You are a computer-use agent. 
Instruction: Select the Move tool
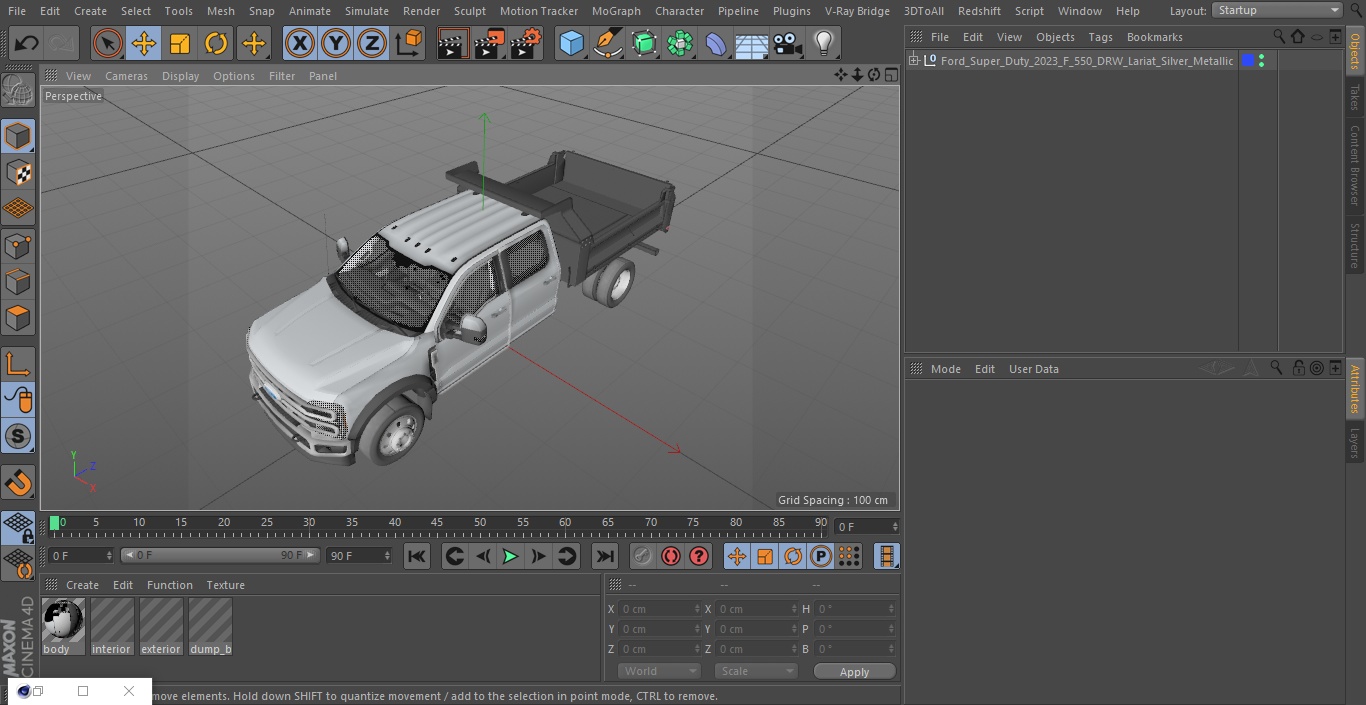pyautogui.click(x=144, y=43)
